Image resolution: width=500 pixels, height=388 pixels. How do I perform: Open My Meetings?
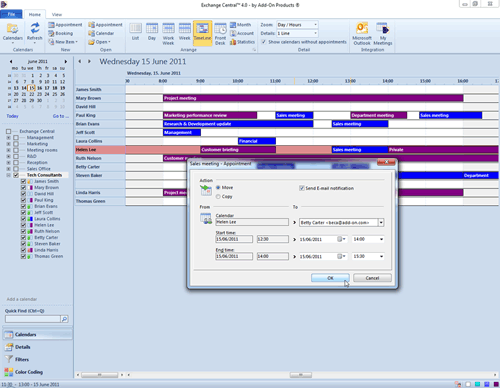click(x=383, y=34)
